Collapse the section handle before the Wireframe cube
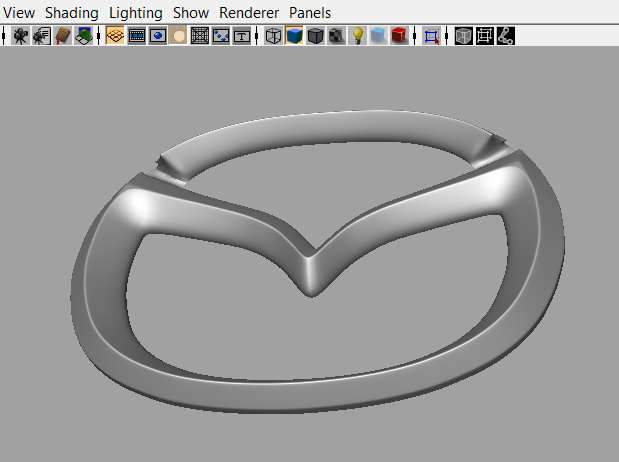The height and width of the screenshot is (462, 619). click(257, 36)
